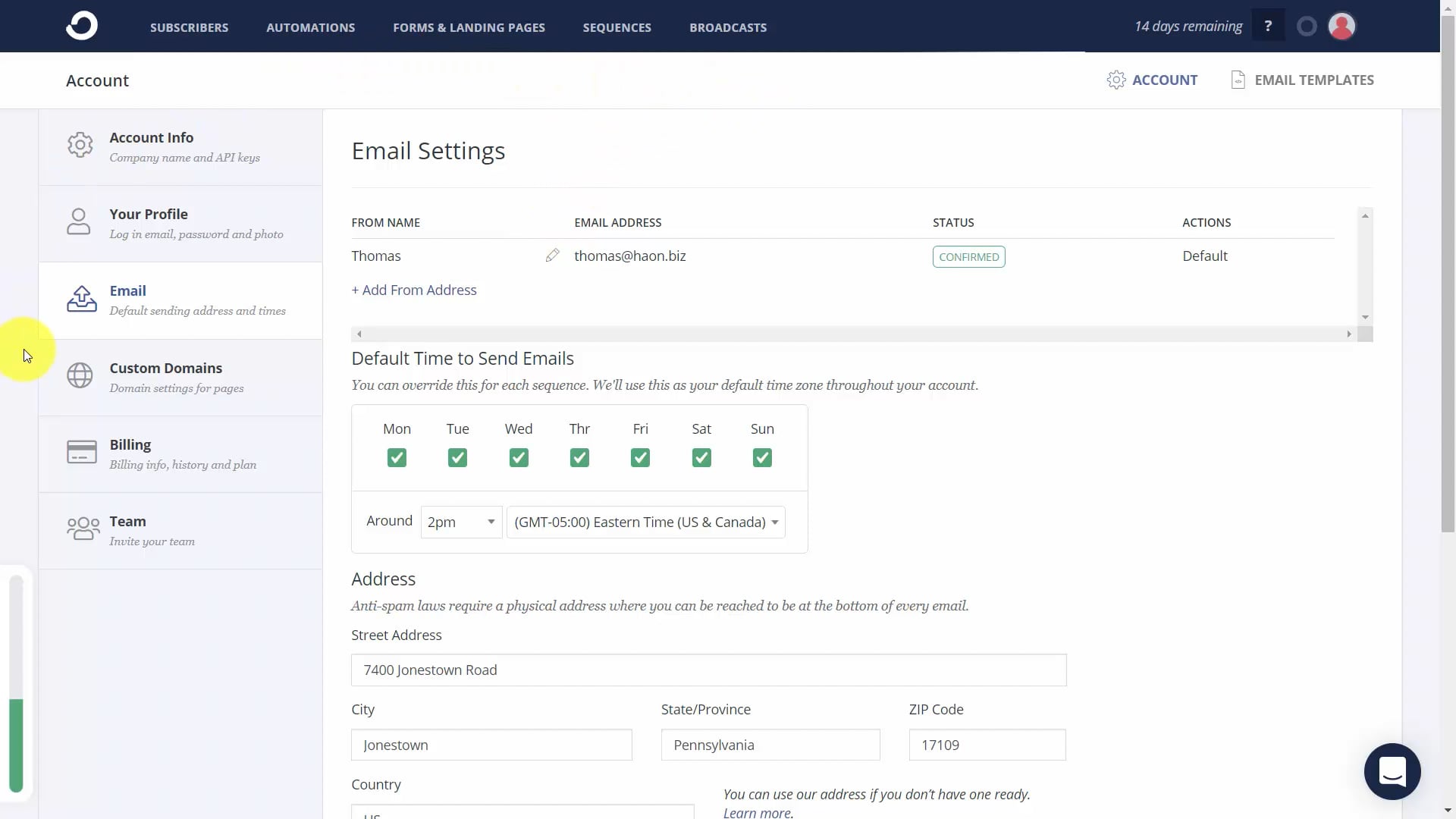Click the Street Address input field
Image resolution: width=1456 pixels, height=819 pixels.
click(708, 670)
